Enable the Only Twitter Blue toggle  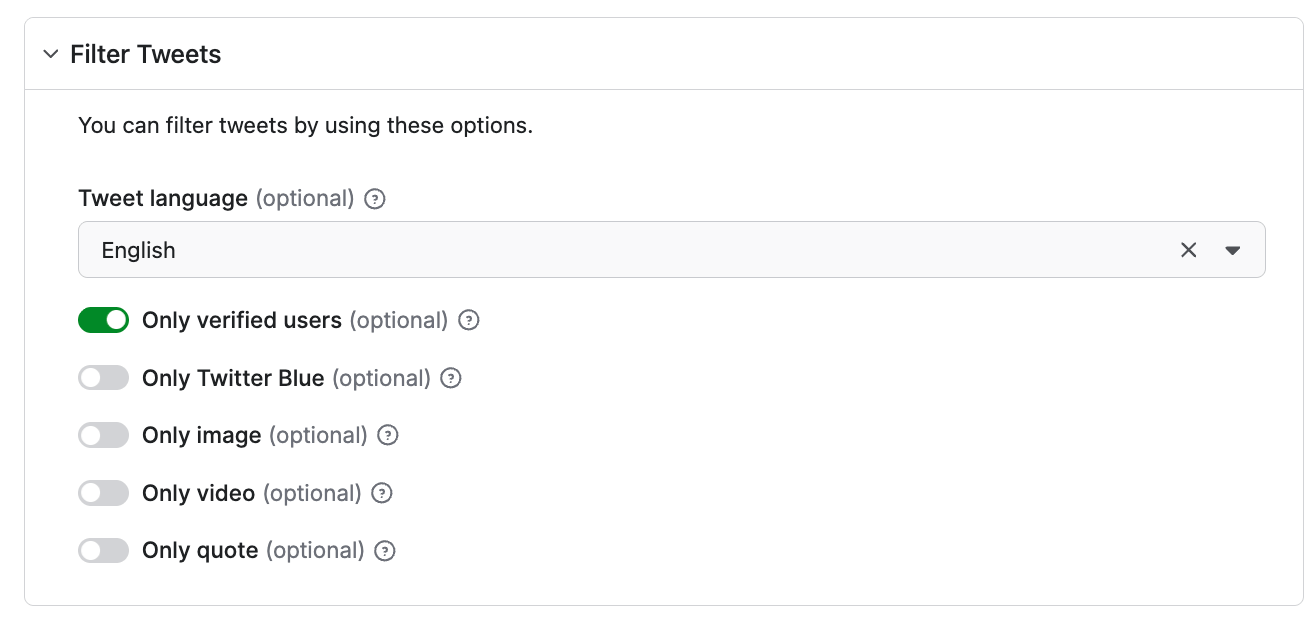[x=103, y=378]
